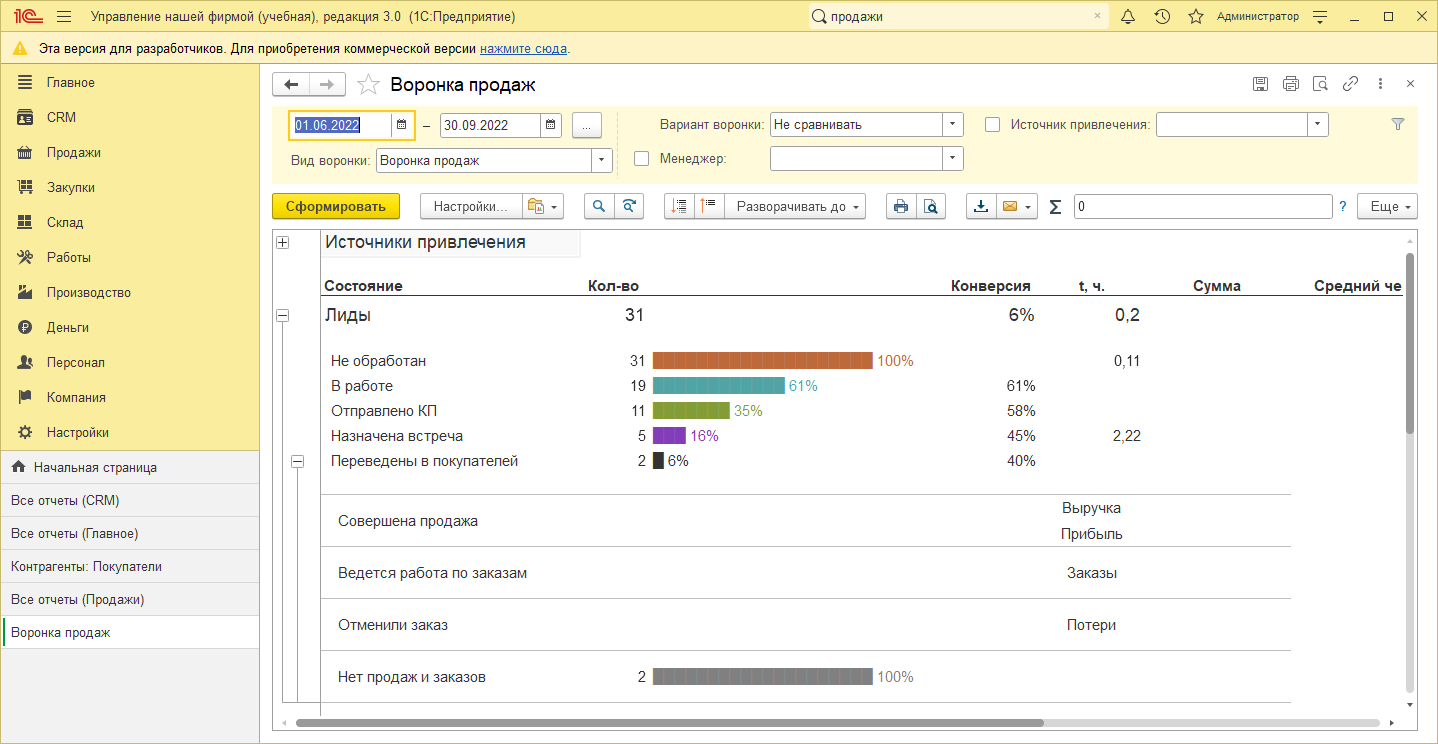Click the Сформировать button
The image size is (1438, 744).
pos(336,206)
